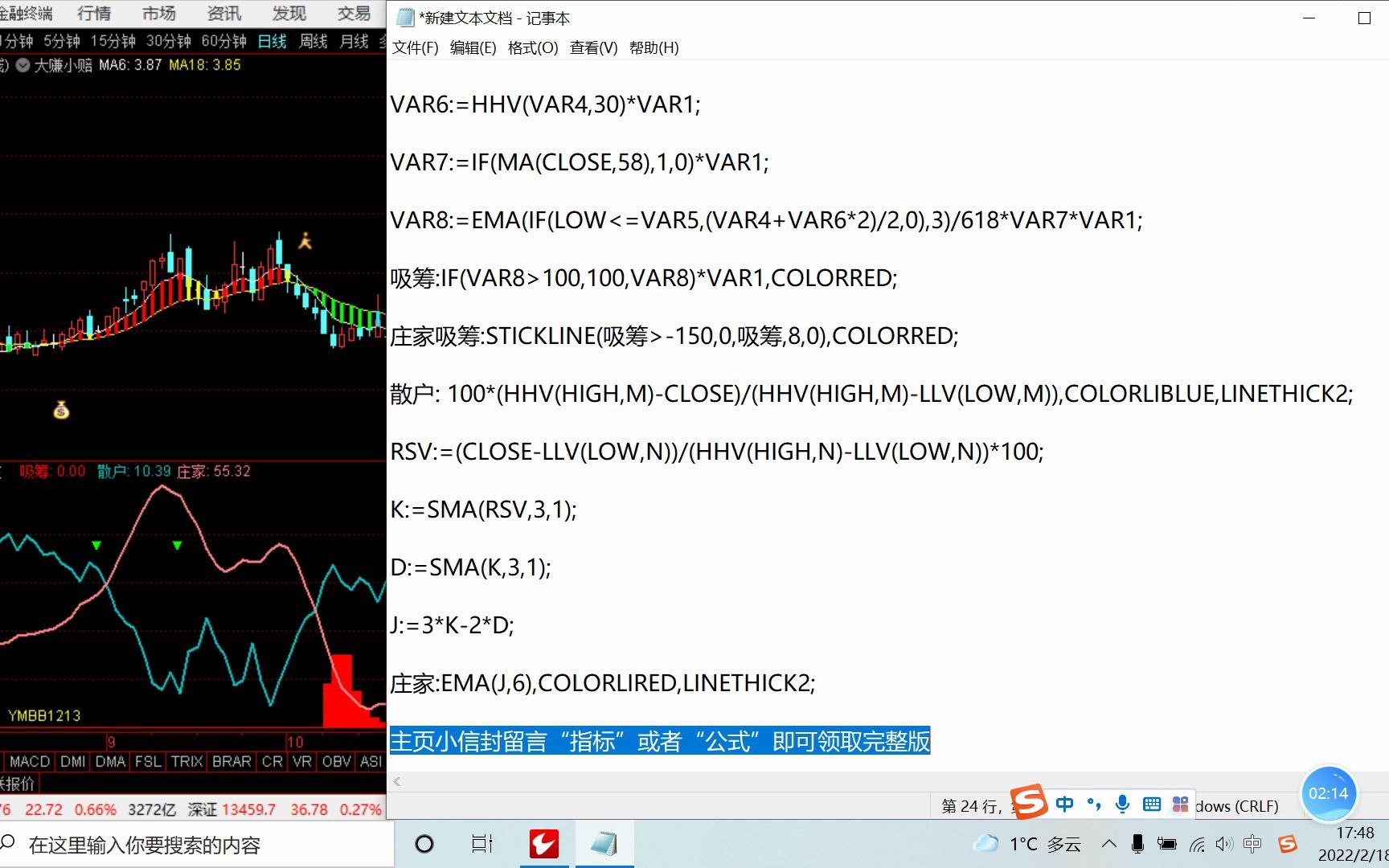Select the MACD indicator tab
The height and width of the screenshot is (868, 1389).
pyautogui.click(x=30, y=761)
